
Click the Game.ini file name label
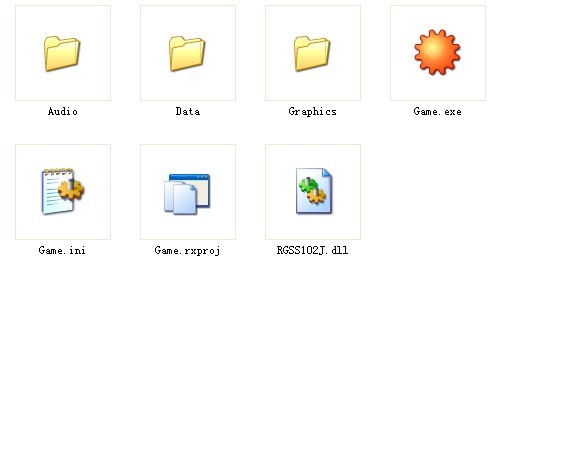62,251
